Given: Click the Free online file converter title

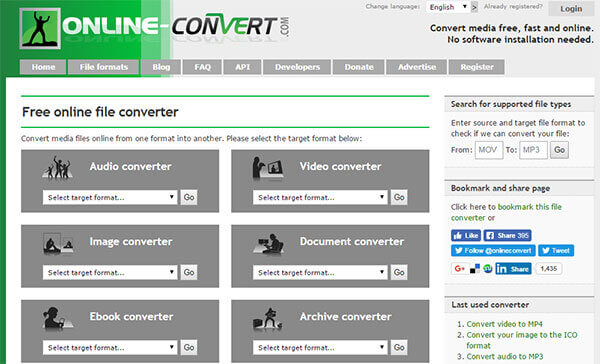Looking at the screenshot, I should pos(100,112).
